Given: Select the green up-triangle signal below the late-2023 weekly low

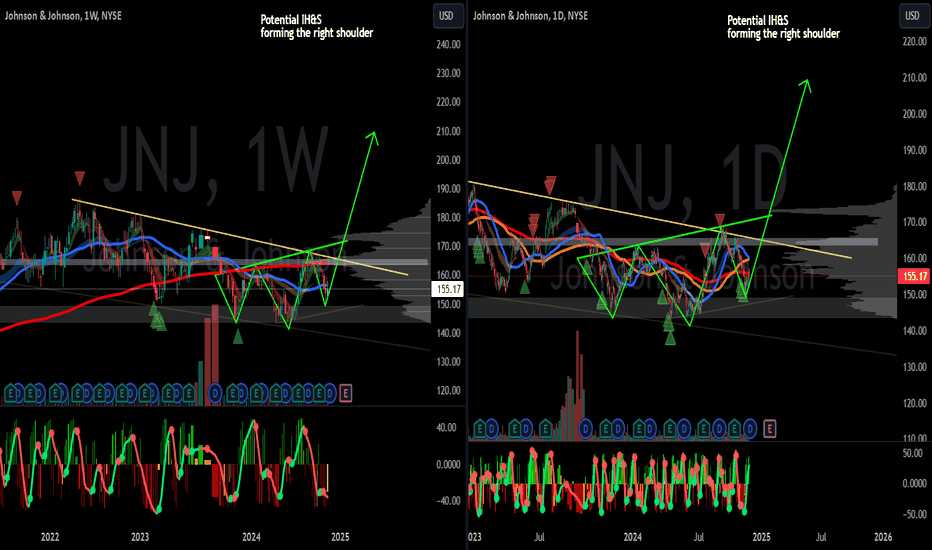Looking at the screenshot, I should coord(238,337).
